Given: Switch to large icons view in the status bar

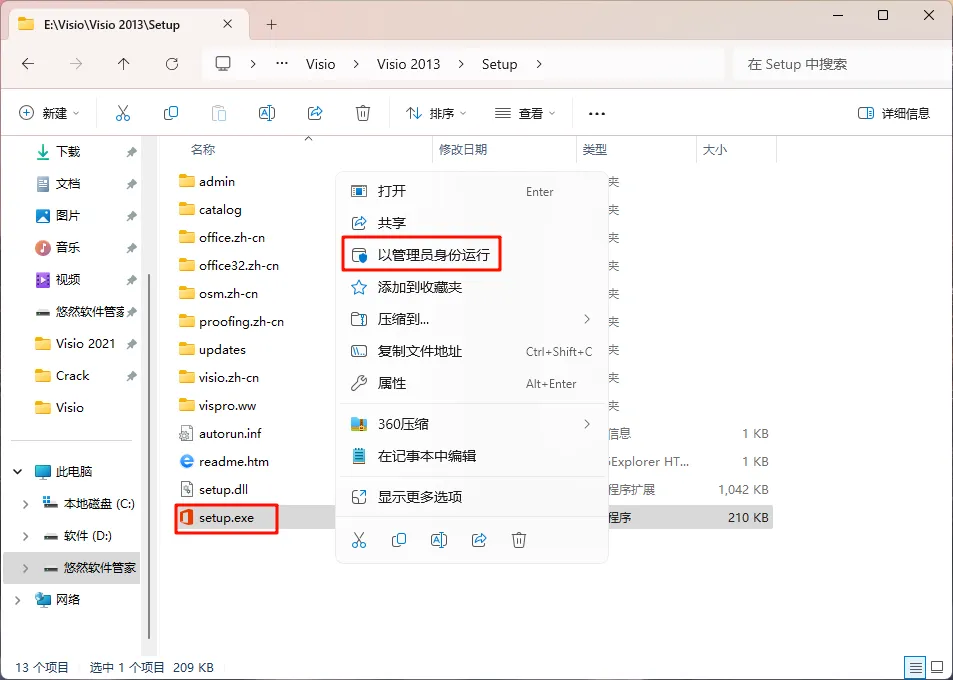Looking at the screenshot, I should pyautogui.click(x=938, y=667).
